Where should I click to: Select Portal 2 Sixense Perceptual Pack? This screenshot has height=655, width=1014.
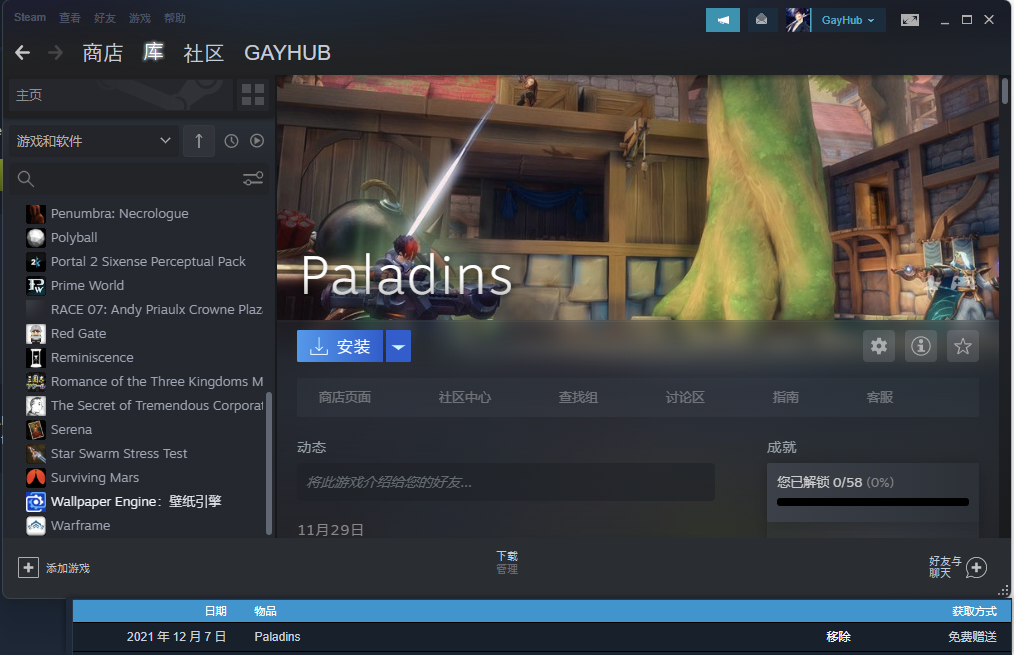point(147,261)
